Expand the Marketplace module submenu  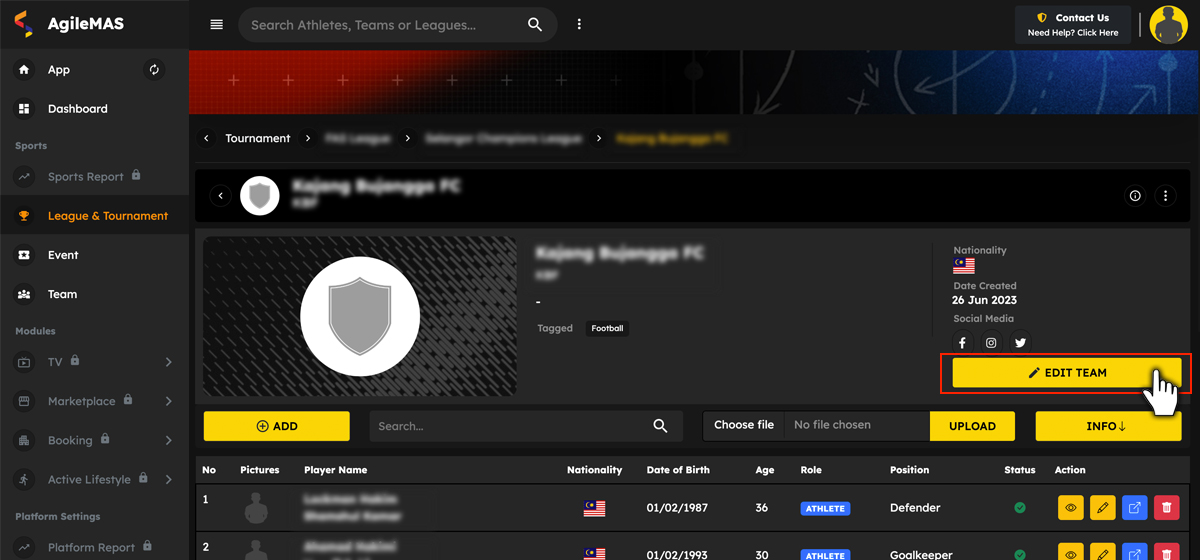click(x=168, y=401)
